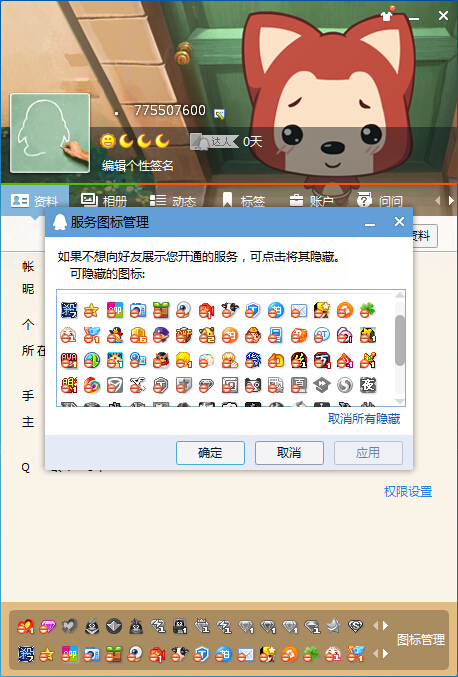Viewport: 458px width, 677px height.
Task: Click the edit note icon beside number 775507600
Action: click(219, 114)
